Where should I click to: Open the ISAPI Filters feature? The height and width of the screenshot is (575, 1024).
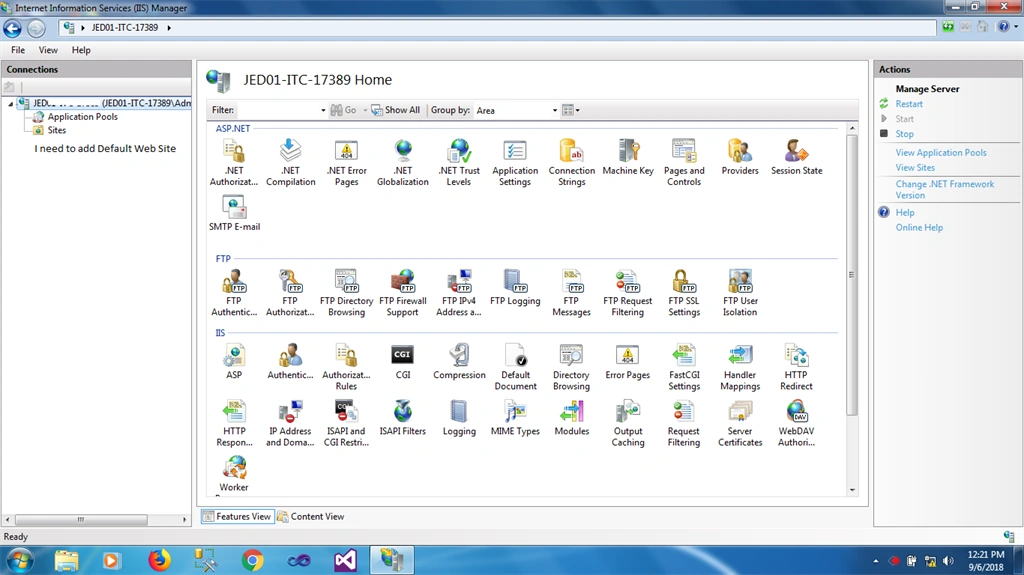402,418
